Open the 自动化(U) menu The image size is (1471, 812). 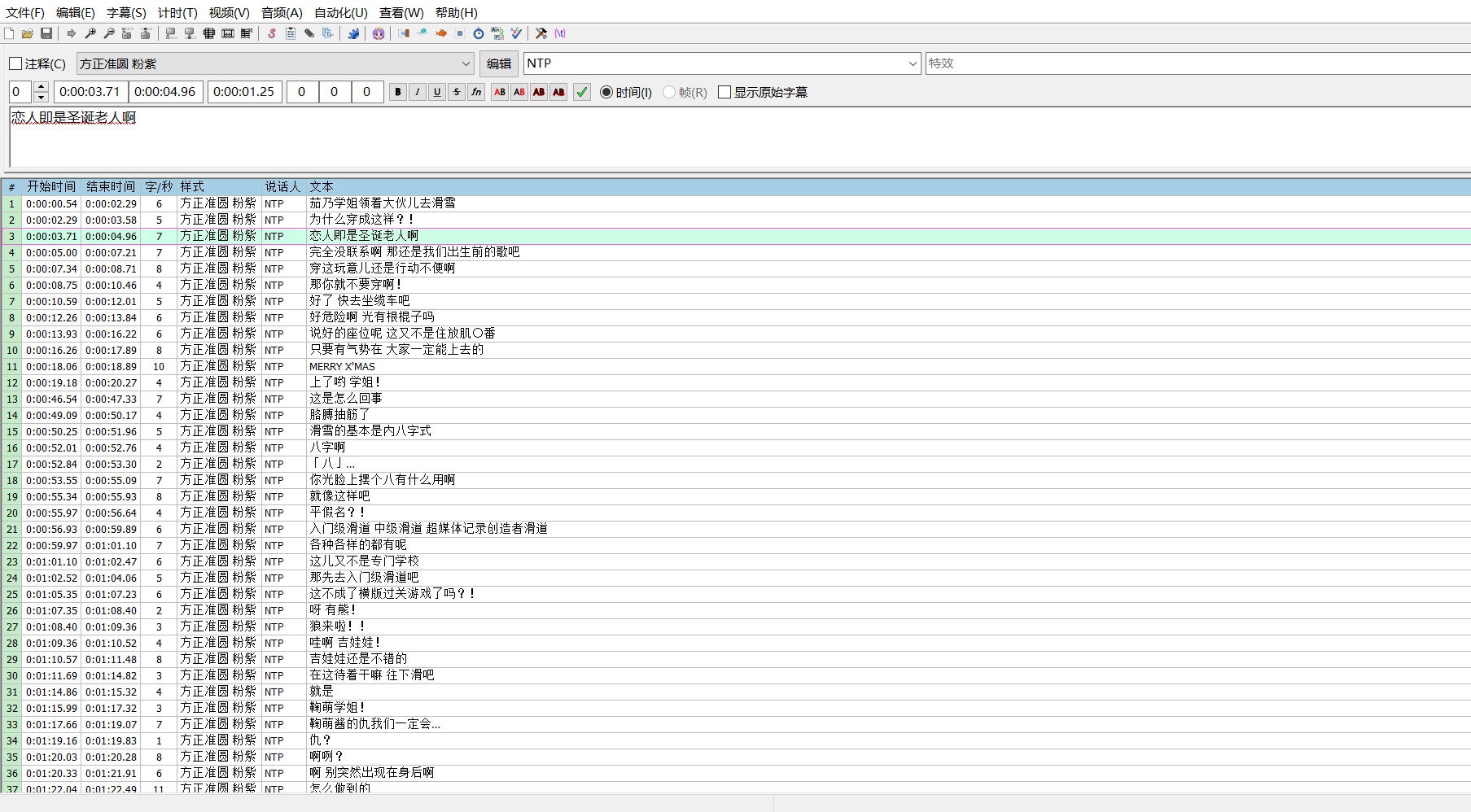(x=341, y=13)
